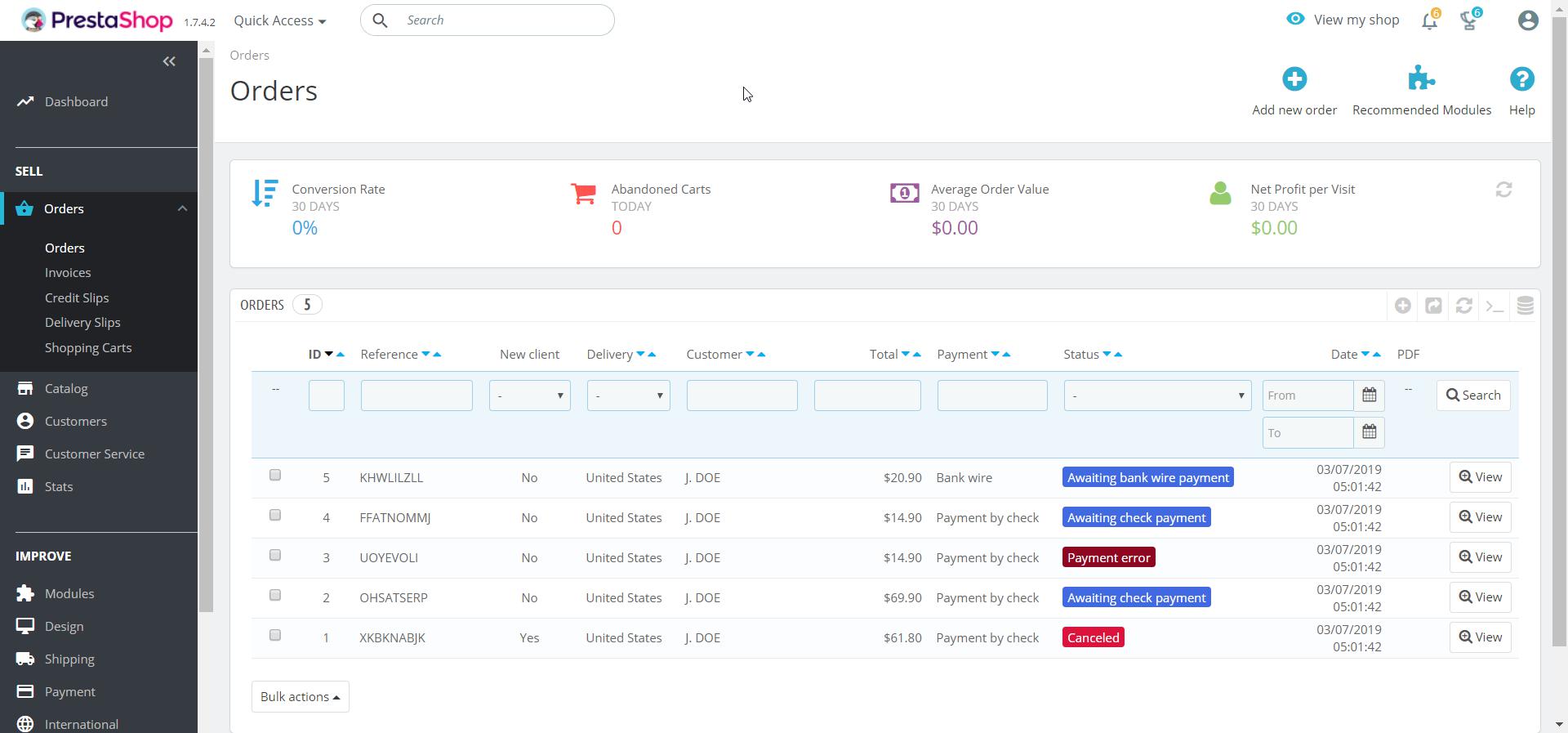Image resolution: width=1568 pixels, height=733 pixels.
Task: Open New client filter dropdown
Action: 530,396
